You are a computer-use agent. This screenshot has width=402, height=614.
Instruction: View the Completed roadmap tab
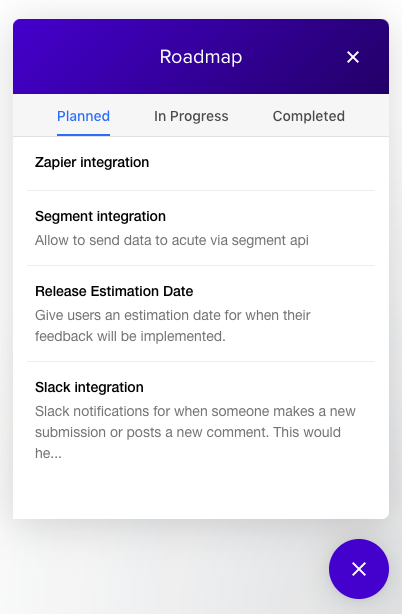click(308, 116)
